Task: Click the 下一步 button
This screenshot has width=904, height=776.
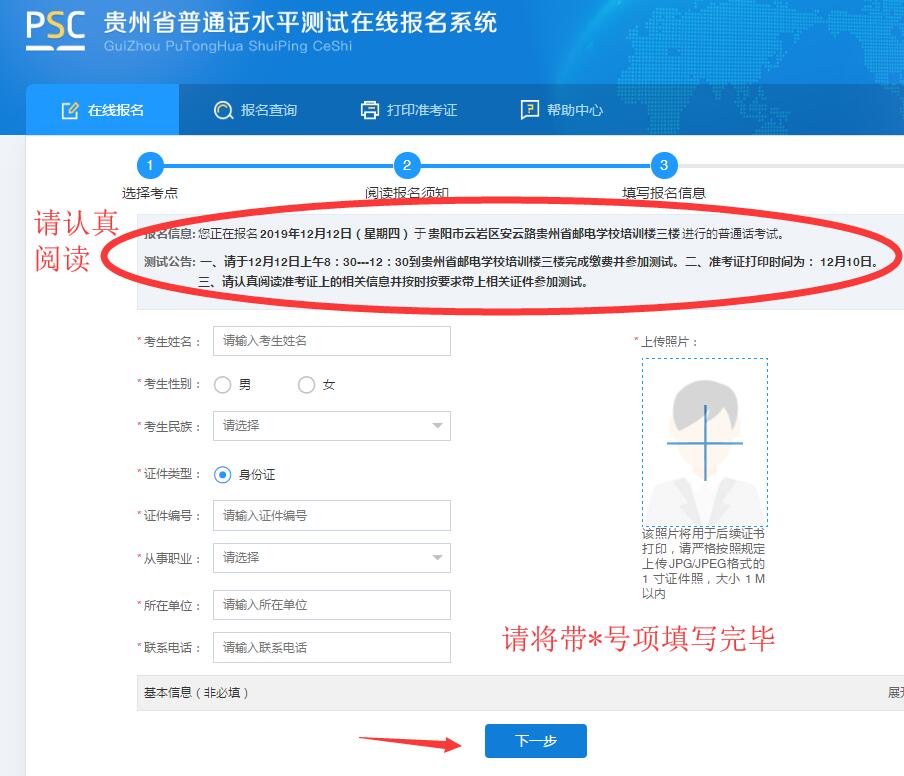Action: [x=535, y=741]
